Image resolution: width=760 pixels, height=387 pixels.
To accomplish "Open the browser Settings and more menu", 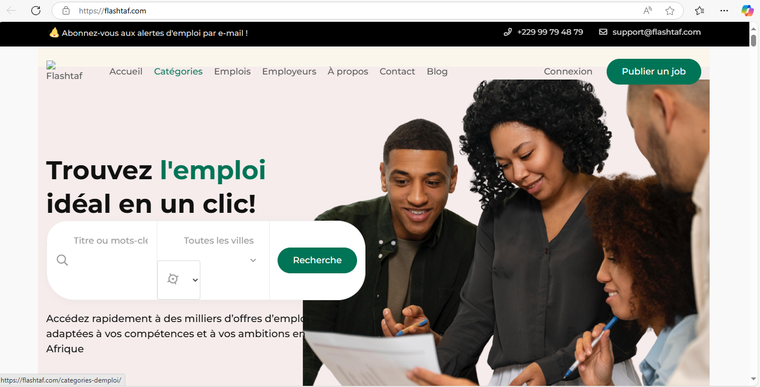I will point(724,11).
